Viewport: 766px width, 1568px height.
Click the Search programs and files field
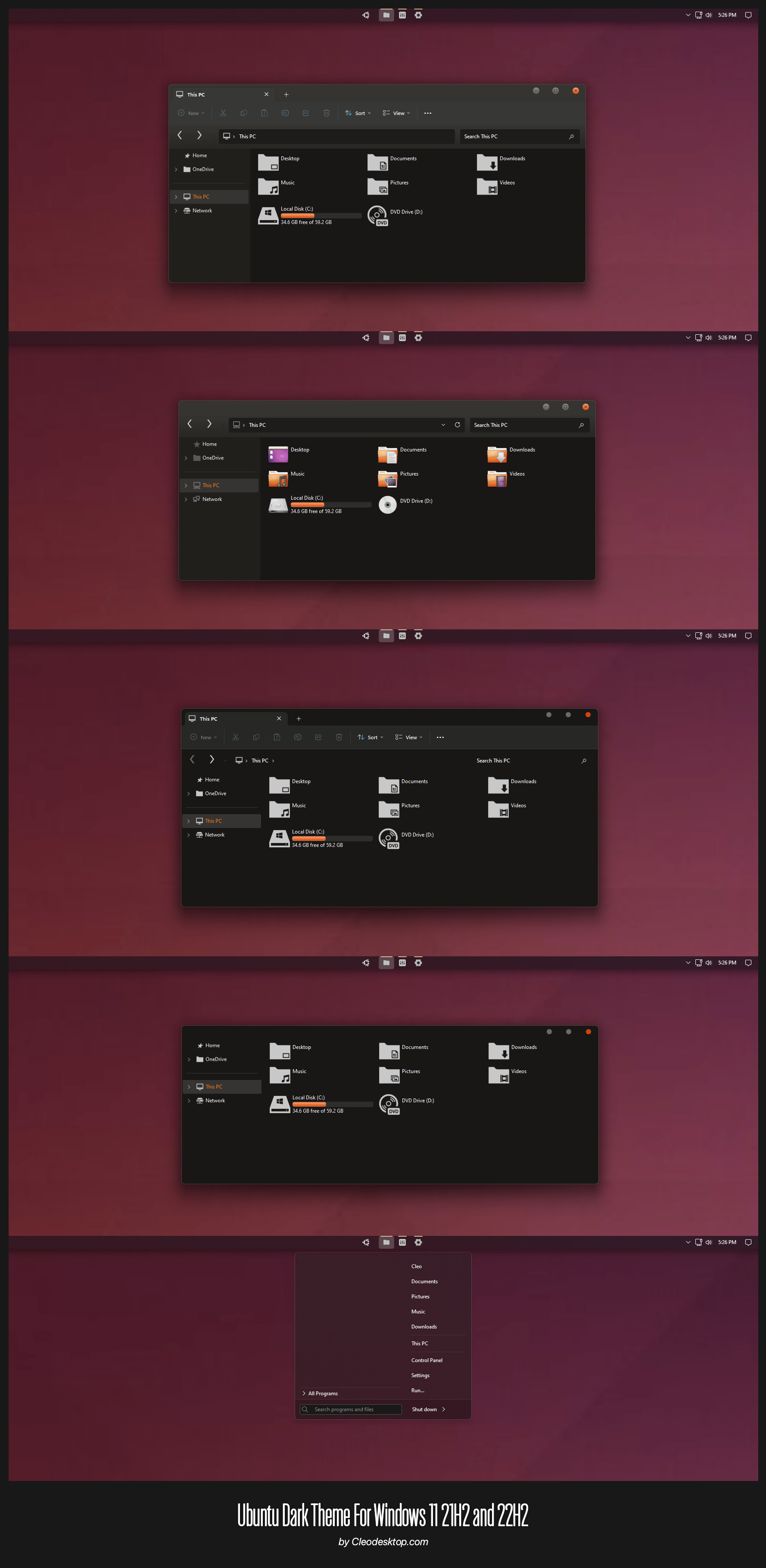tap(356, 1409)
